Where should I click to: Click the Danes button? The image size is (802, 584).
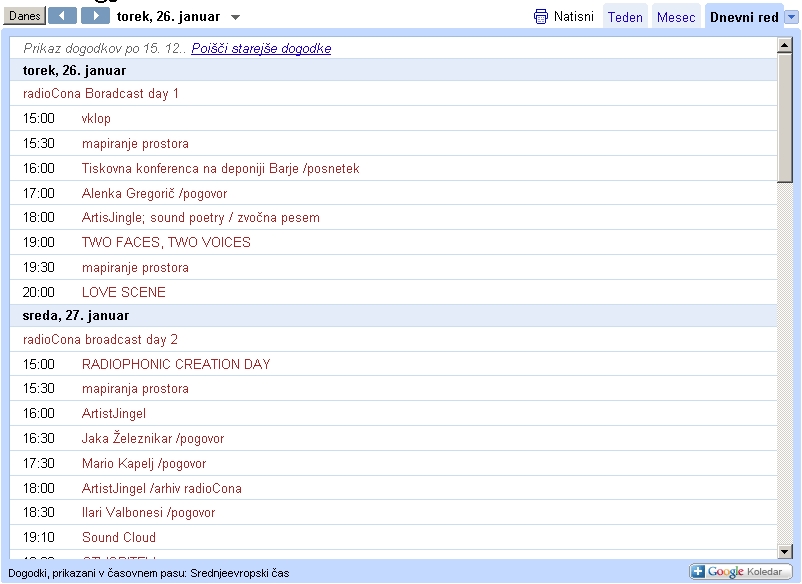(x=24, y=16)
